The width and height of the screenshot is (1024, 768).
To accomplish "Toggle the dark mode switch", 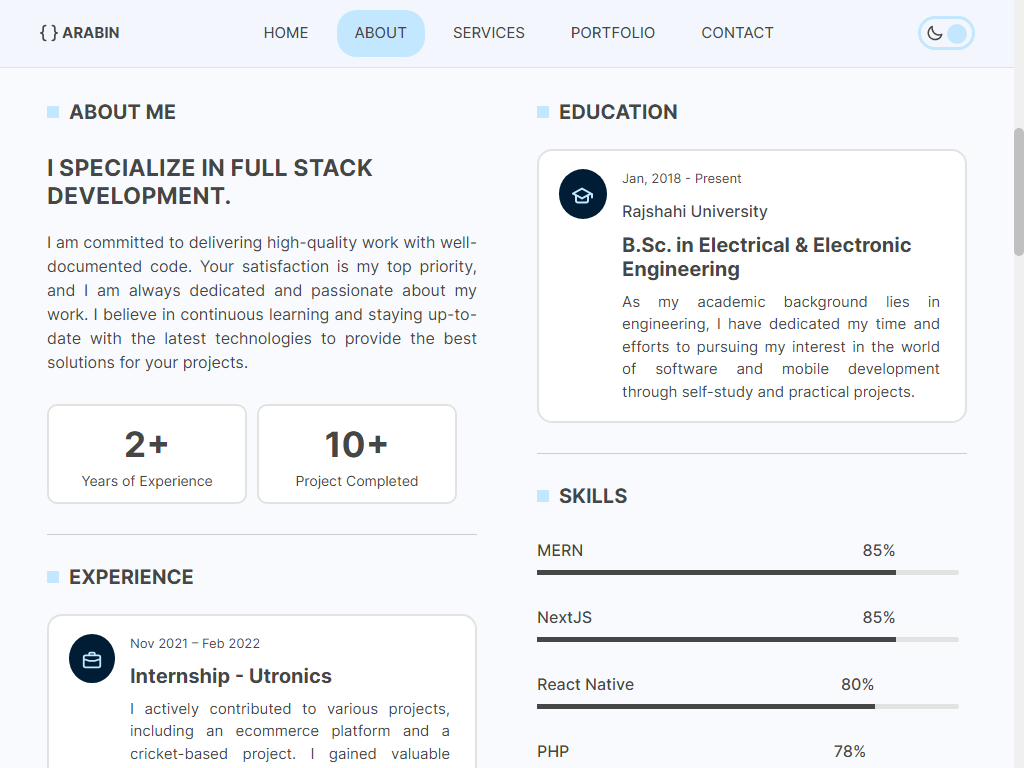I will (946, 33).
